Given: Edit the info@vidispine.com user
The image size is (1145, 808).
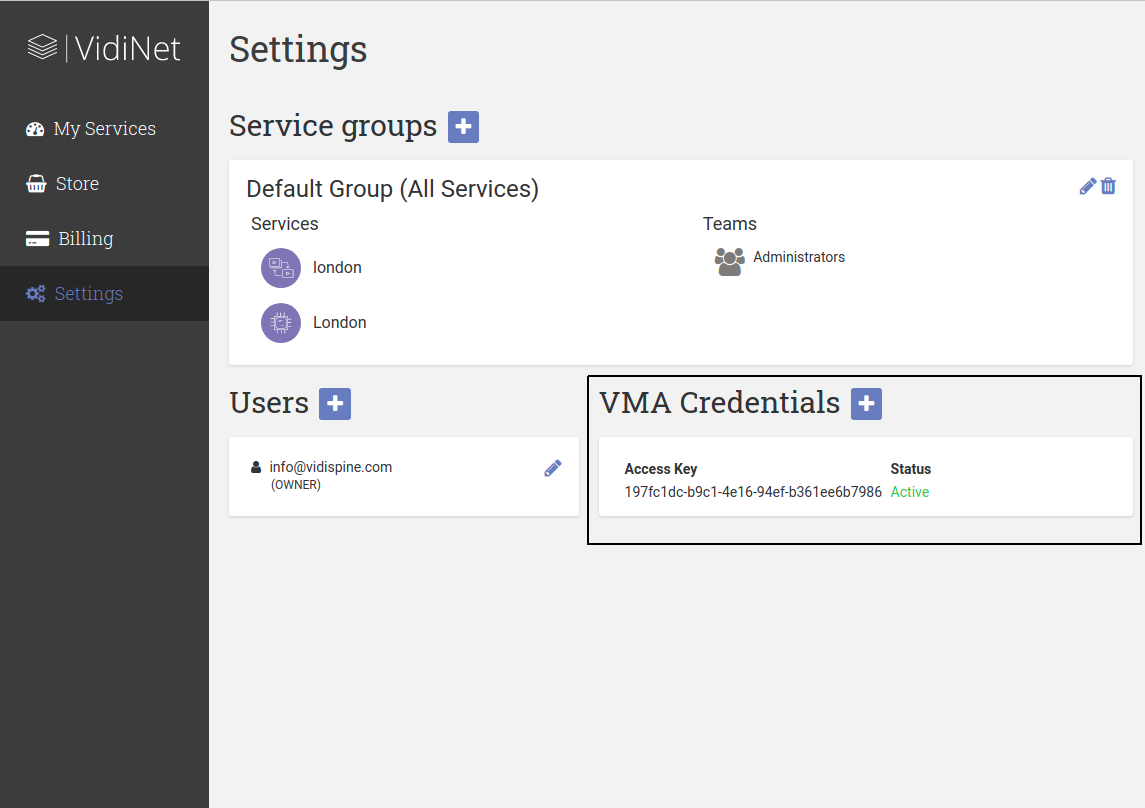Looking at the screenshot, I should (553, 468).
